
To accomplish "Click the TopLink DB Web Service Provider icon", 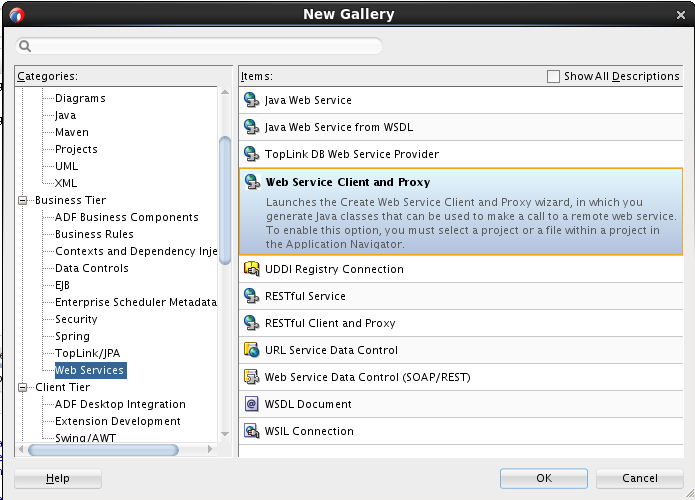I will coord(251,154).
